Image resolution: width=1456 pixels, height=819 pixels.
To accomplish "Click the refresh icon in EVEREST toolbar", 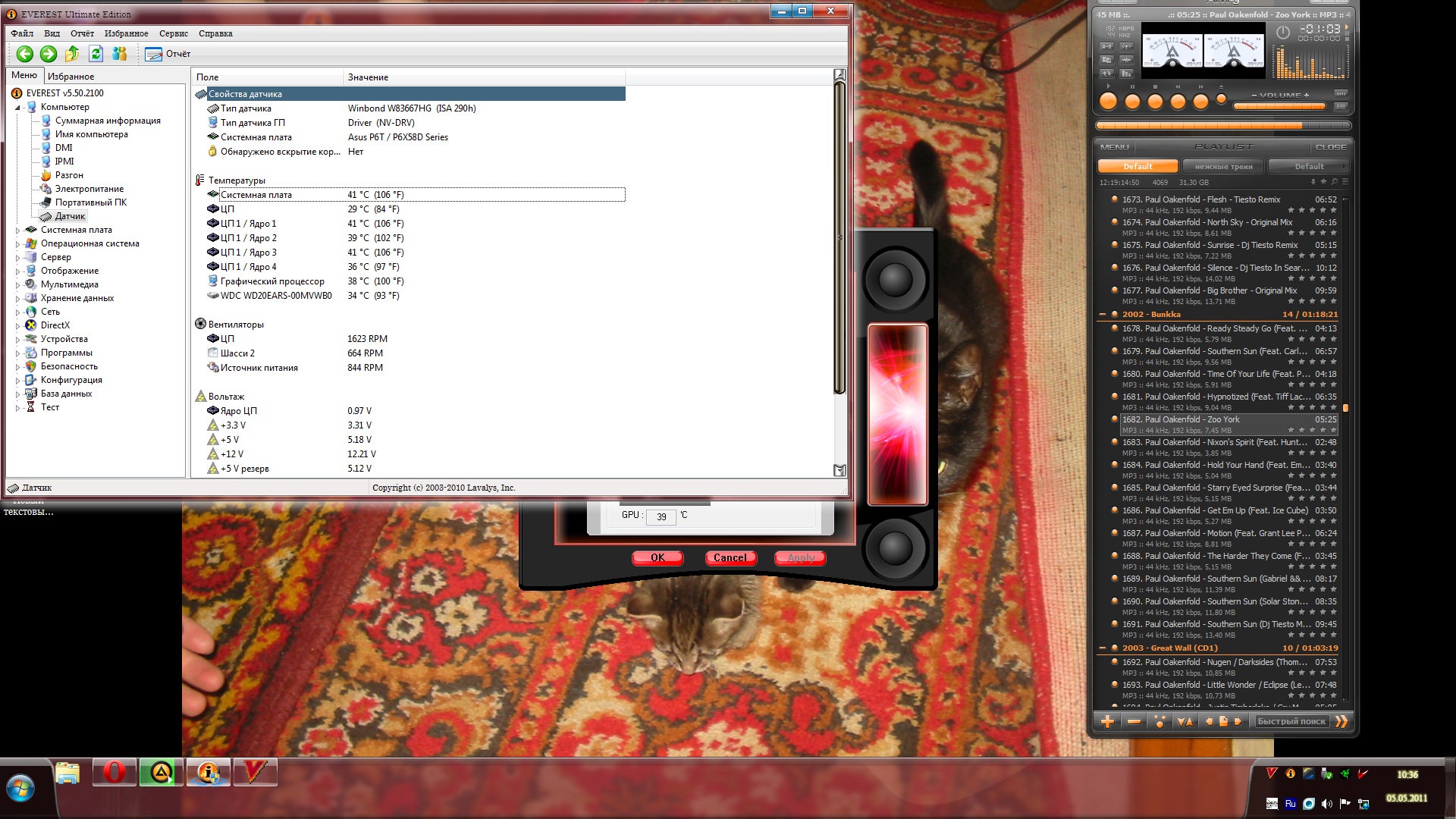I will pyautogui.click(x=96, y=54).
